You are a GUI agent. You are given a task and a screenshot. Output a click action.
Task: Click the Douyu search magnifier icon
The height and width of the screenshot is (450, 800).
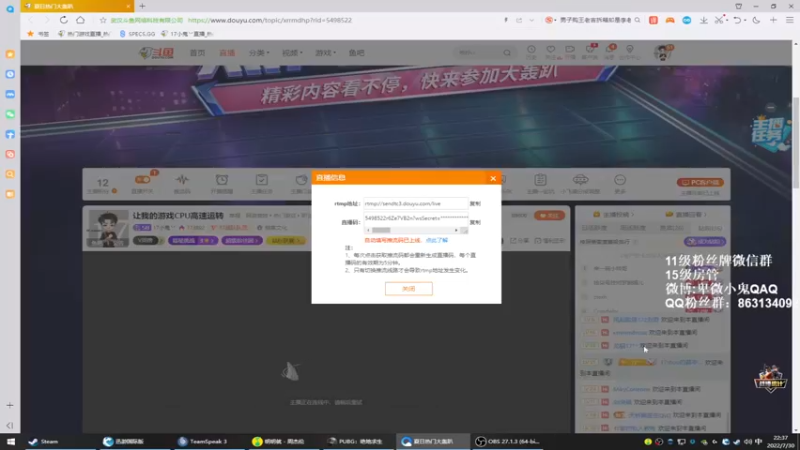(507, 53)
